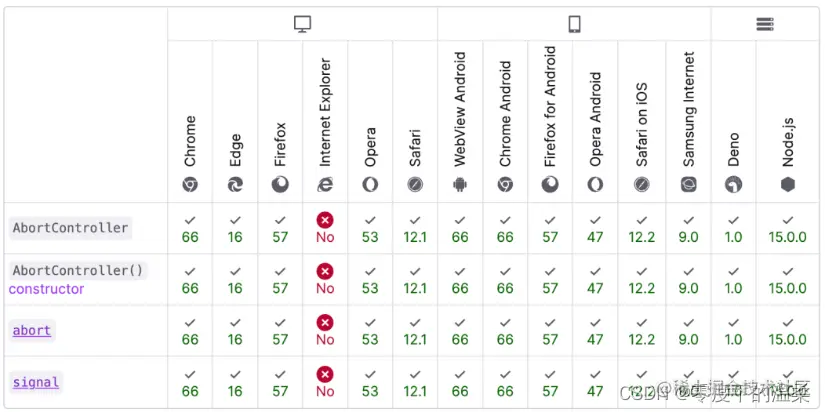
Task: Open the signal property link
Action: click(x=36, y=382)
